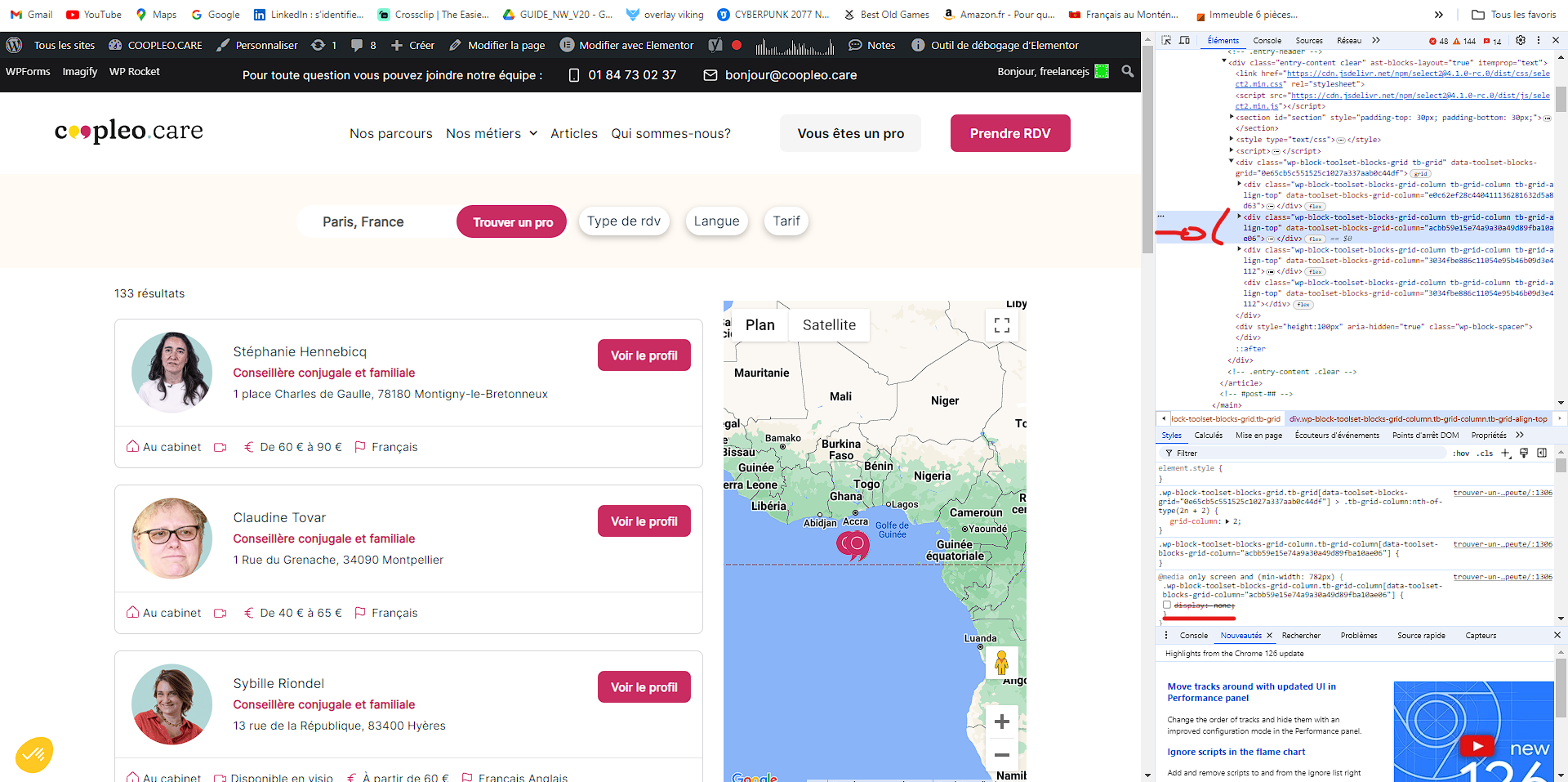Open DevTools three-dot customize menu
The width and height of the screenshot is (1568, 782).
[1539, 40]
